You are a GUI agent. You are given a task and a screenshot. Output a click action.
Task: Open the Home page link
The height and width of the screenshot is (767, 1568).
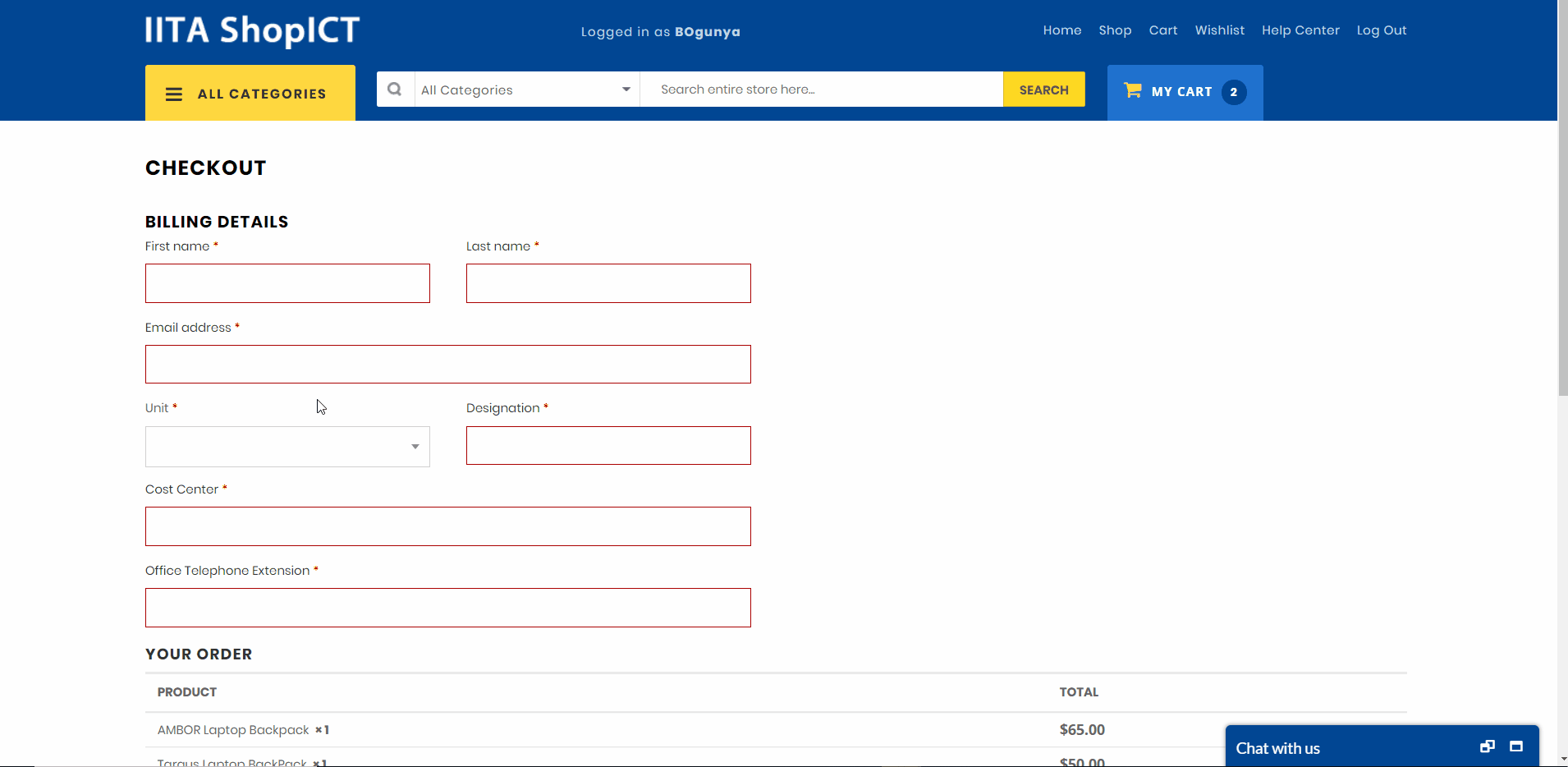click(x=1062, y=30)
